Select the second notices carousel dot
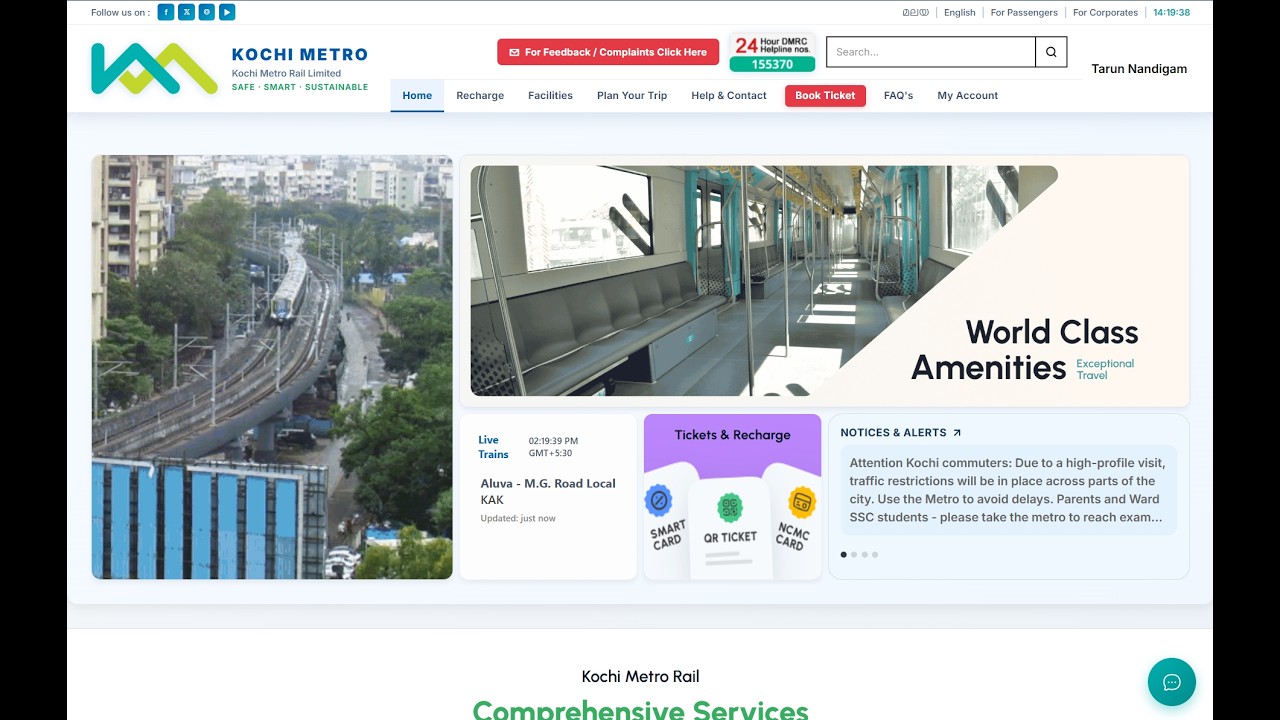 coord(854,554)
